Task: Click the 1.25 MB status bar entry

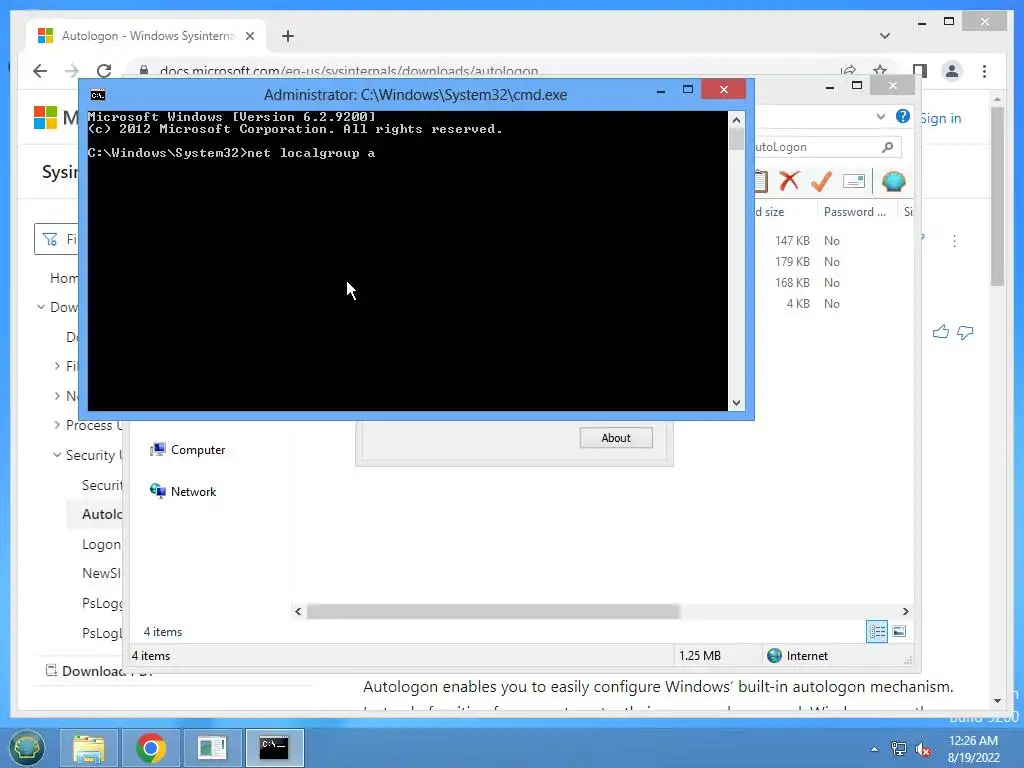Action: (x=700, y=656)
